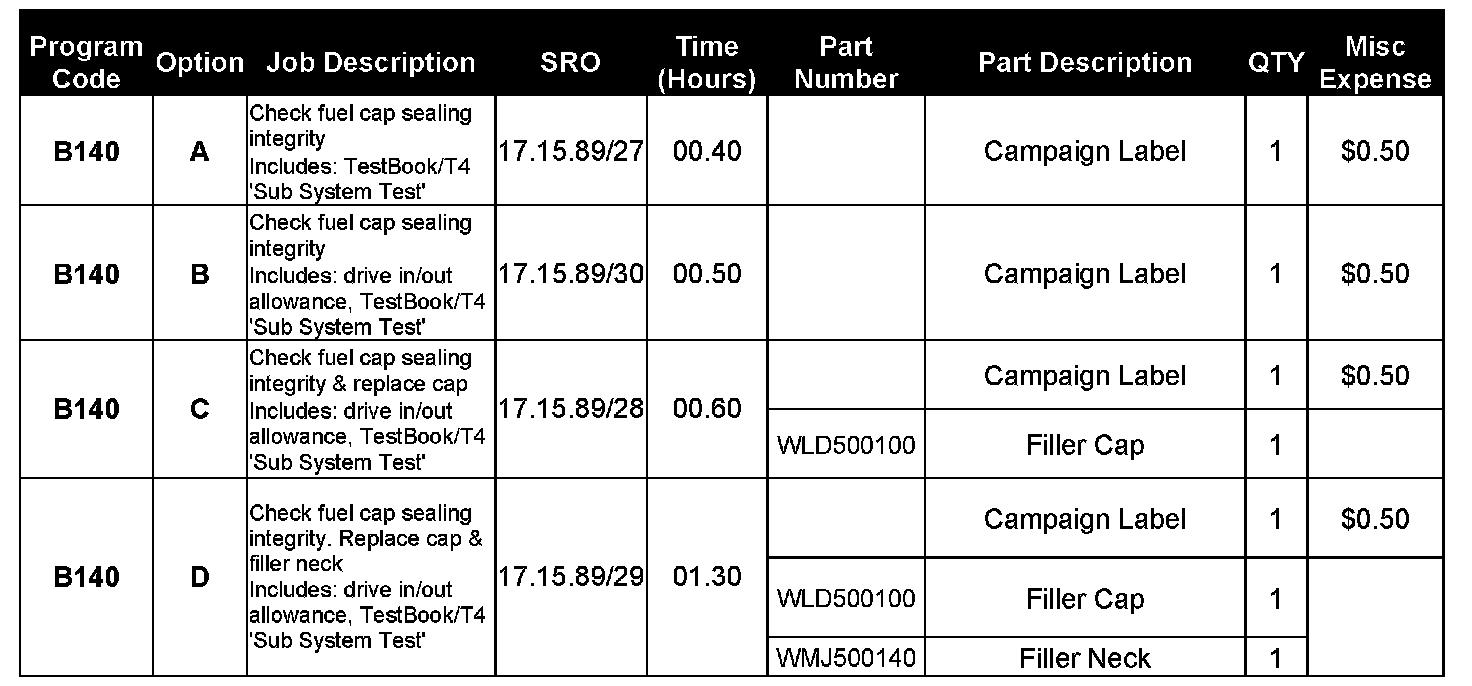Click the Option A cell

pyautogui.click(x=200, y=152)
